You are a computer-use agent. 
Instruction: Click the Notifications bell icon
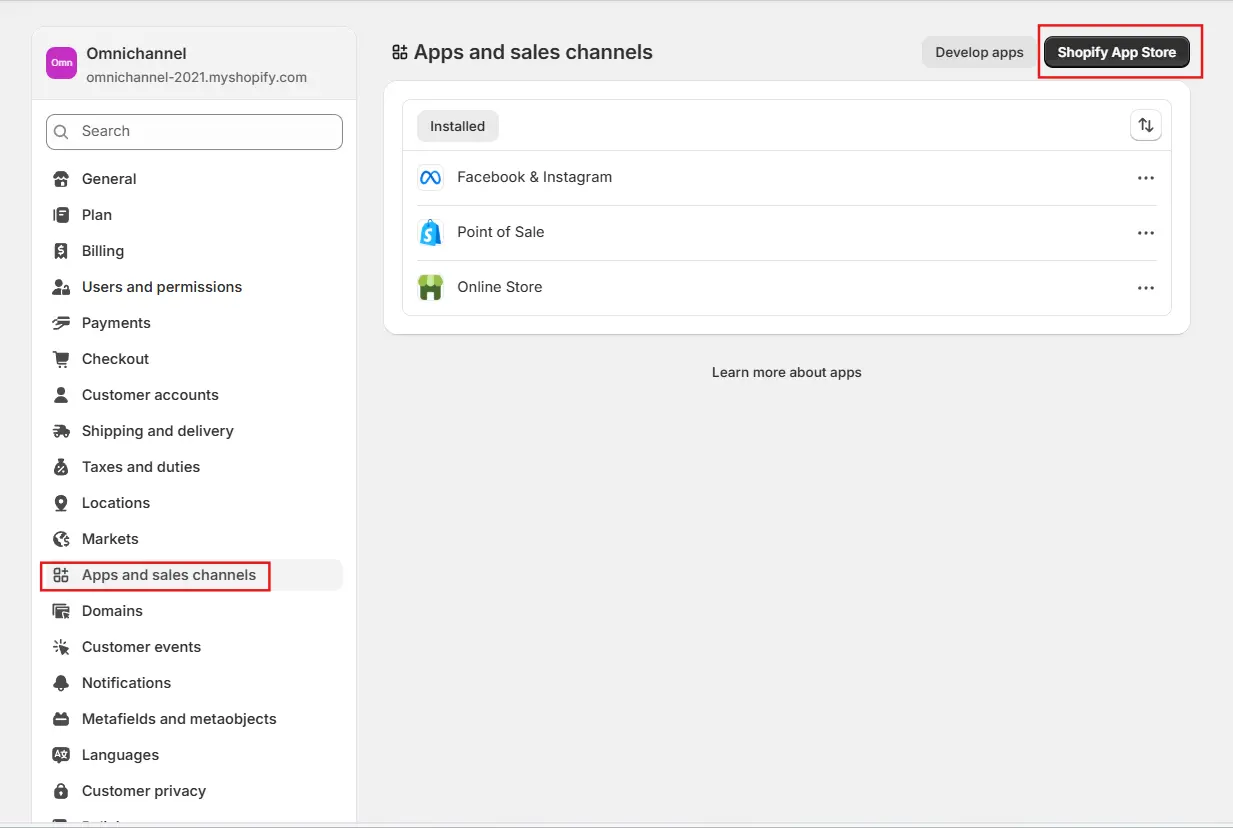coord(62,682)
